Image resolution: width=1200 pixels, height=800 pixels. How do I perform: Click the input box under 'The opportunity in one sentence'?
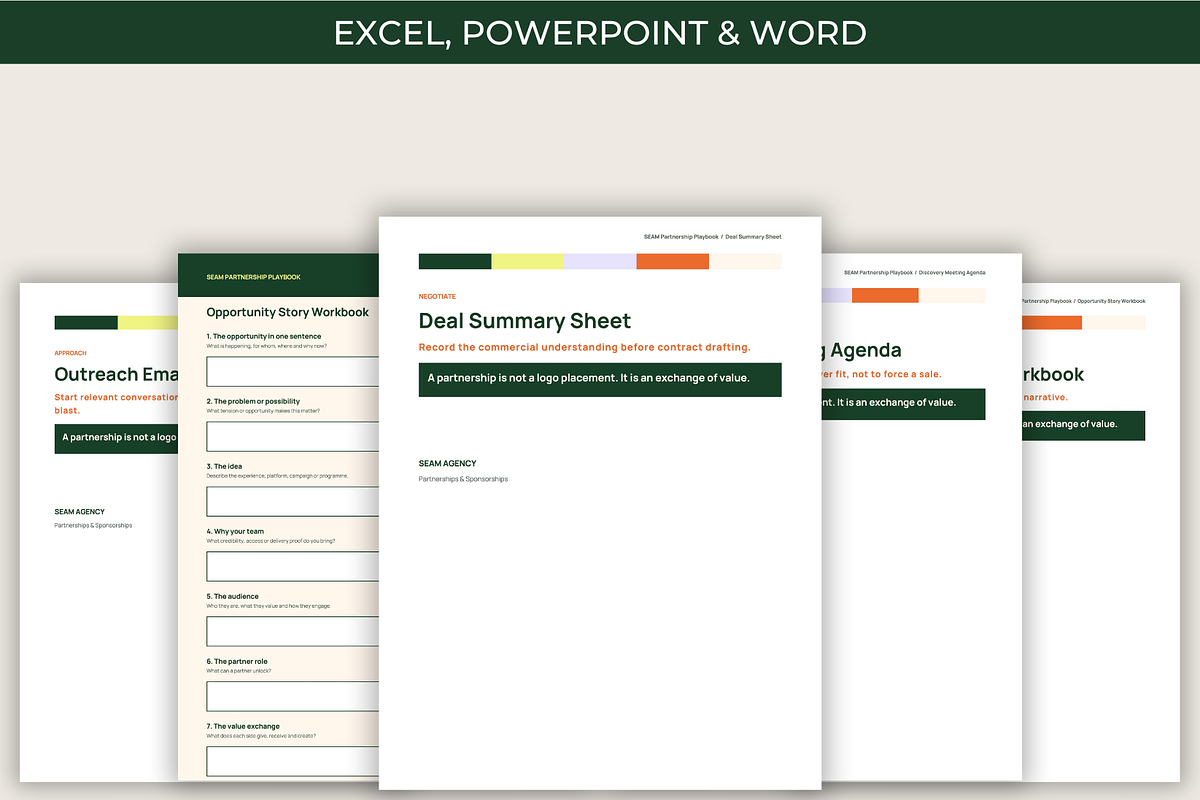click(293, 371)
